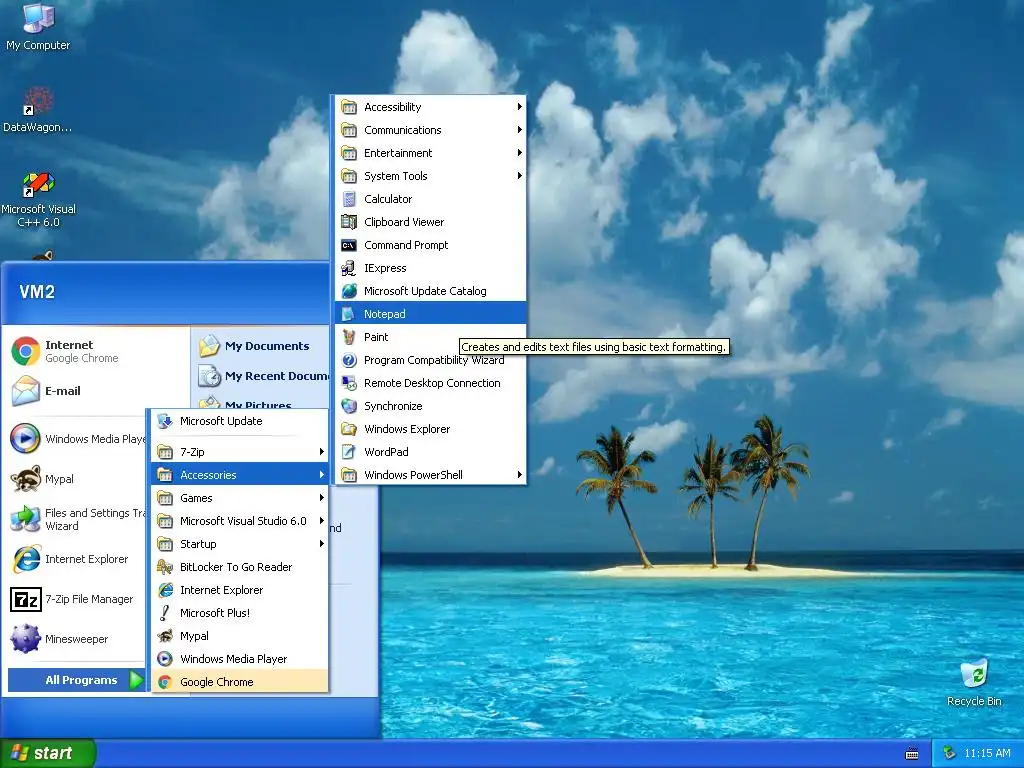Select the Accessories menu item
Image resolution: width=1024 pixels, height=768 pixels.
click(x=239, y=475)
